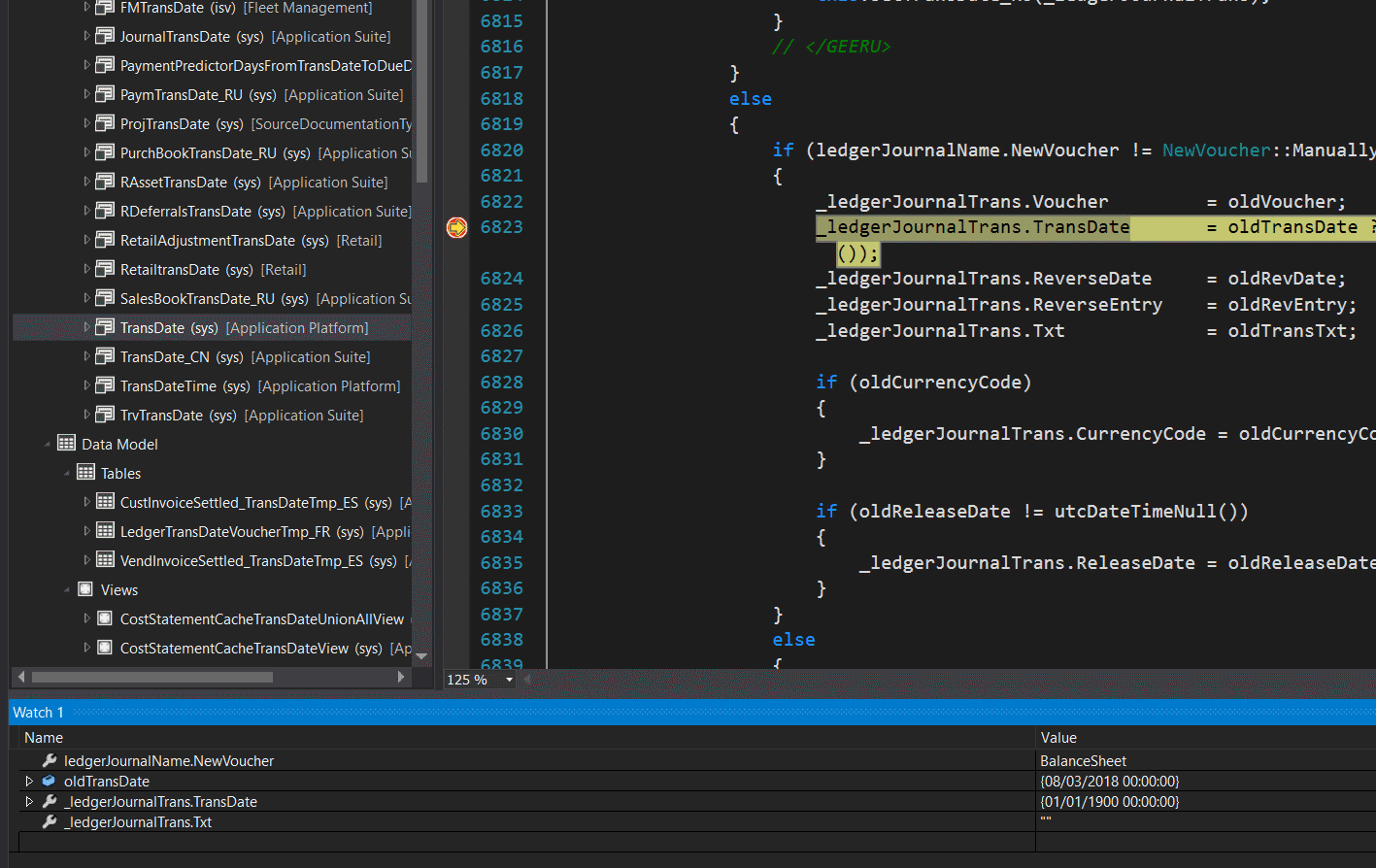Select the TransDate_CN tree item
The width and height of the screenshot is (1376, 868).
tap(245, 357)
